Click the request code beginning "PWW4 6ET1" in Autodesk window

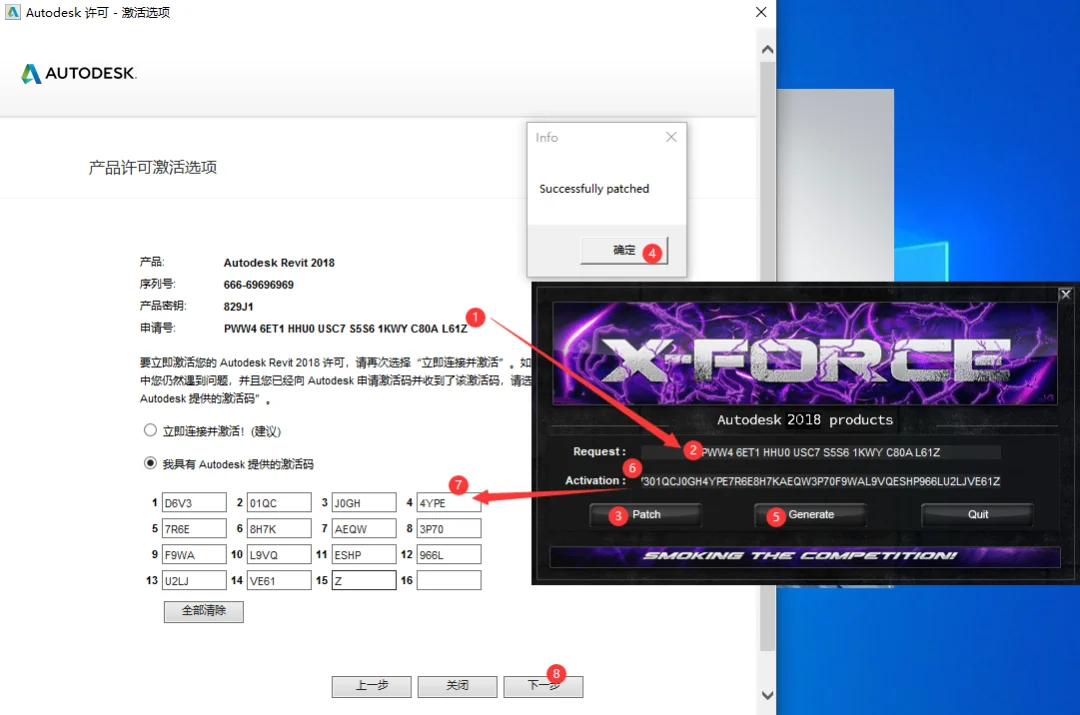[x=345, y=329]
